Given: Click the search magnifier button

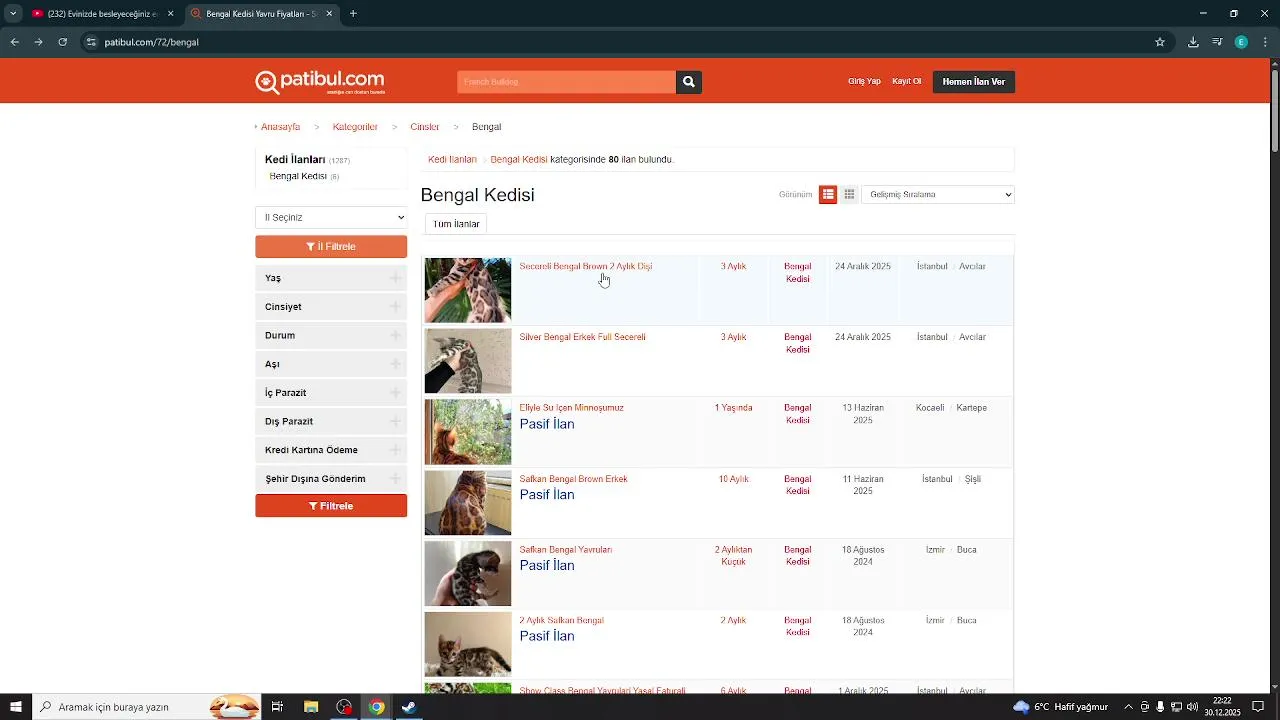Looking at the screenshot, I should click(688, 82).
